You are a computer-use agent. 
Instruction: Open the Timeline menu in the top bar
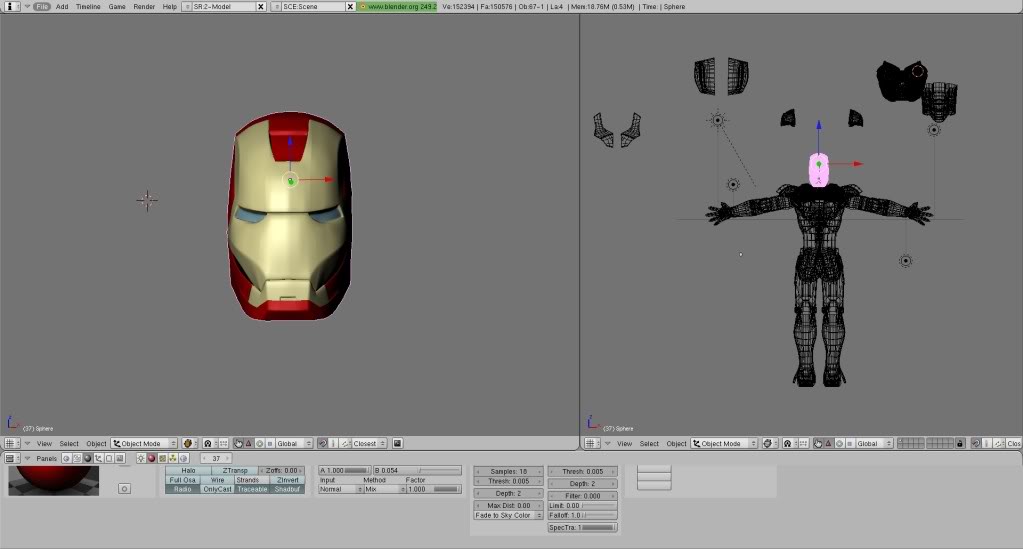tap(88, 6)
